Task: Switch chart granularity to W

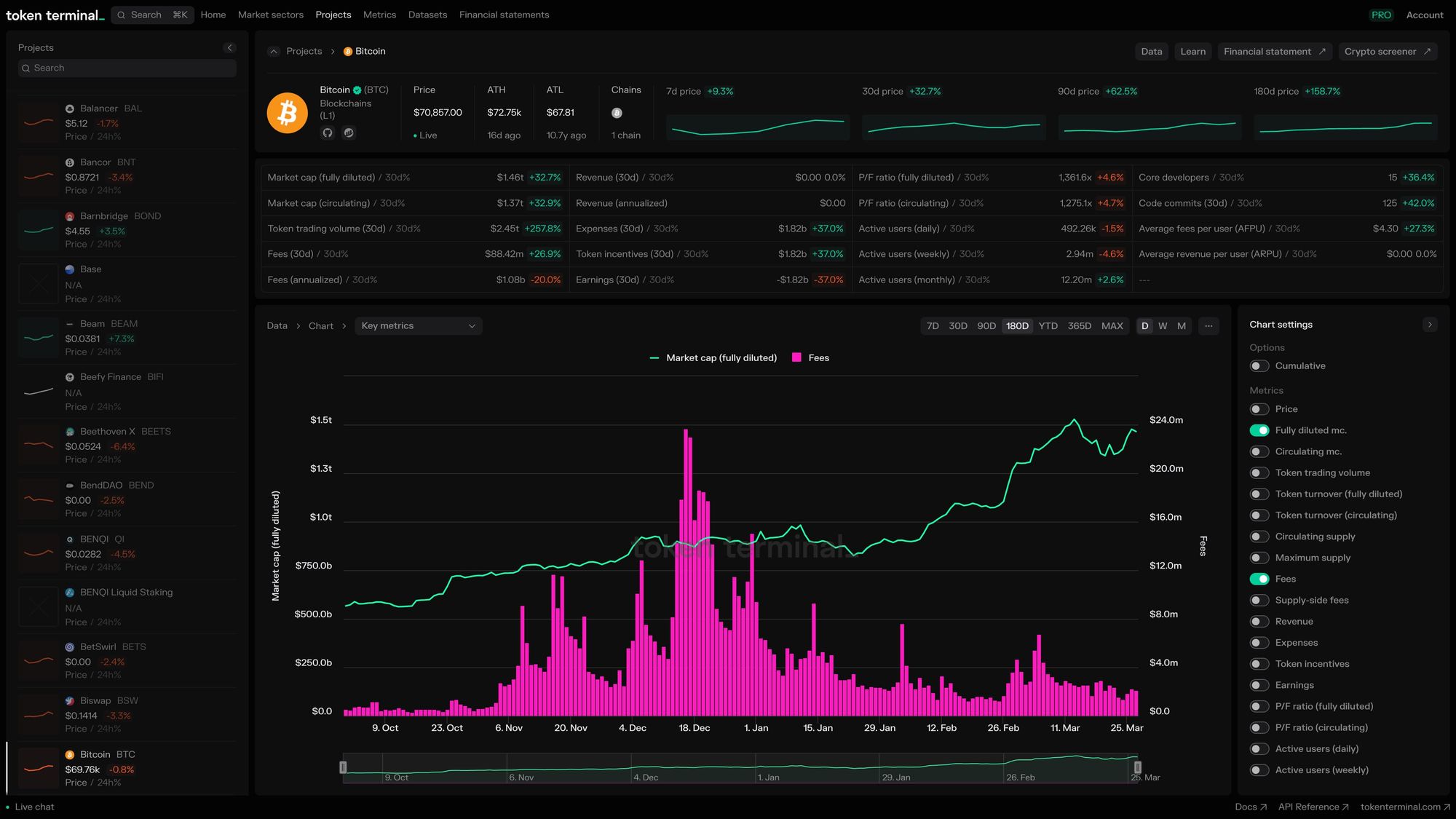Action: (x=1163, y=326)
